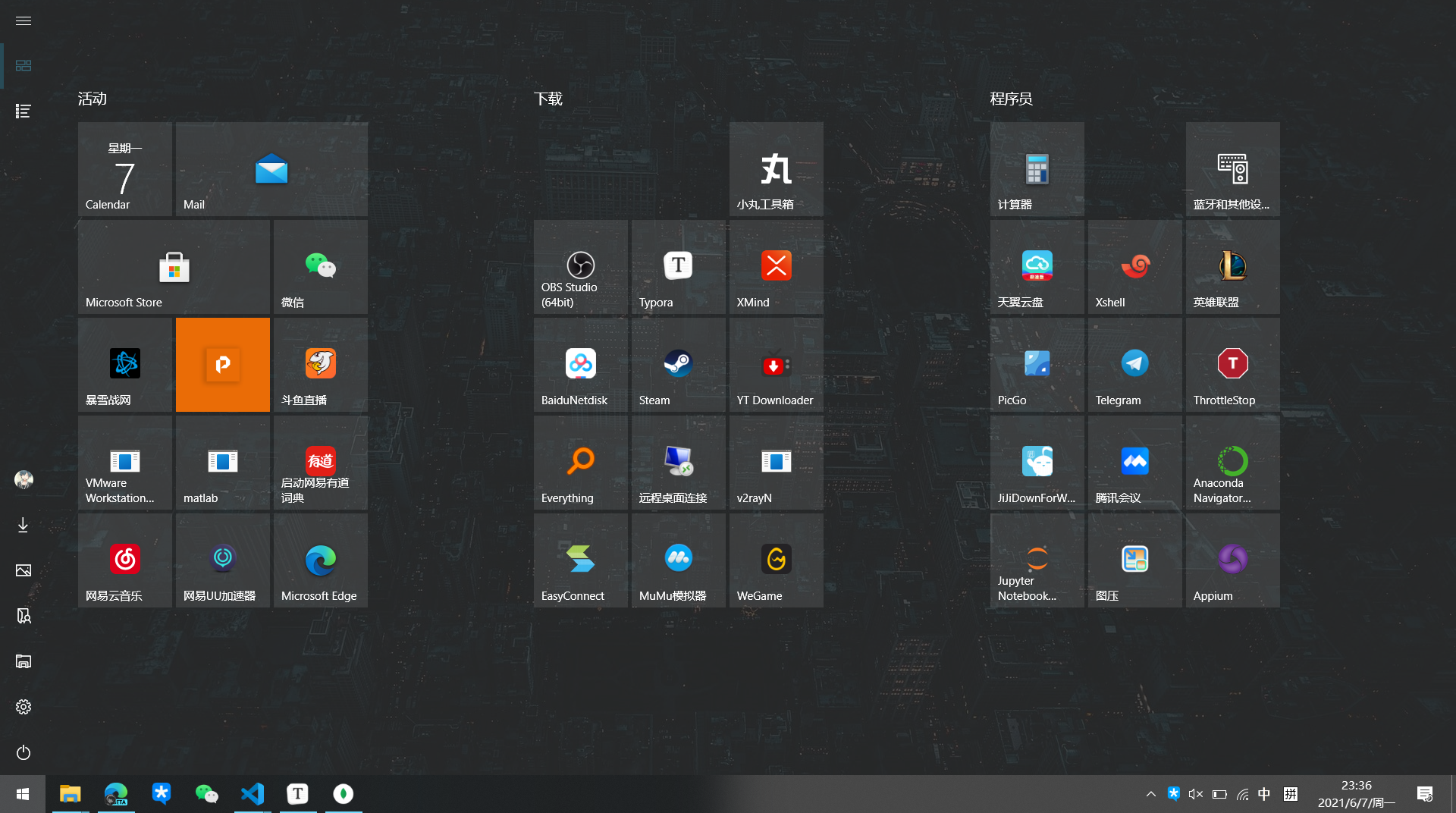Open 远程桌面连接 tile
This screenshot has height=813, width=1456.
679,463
